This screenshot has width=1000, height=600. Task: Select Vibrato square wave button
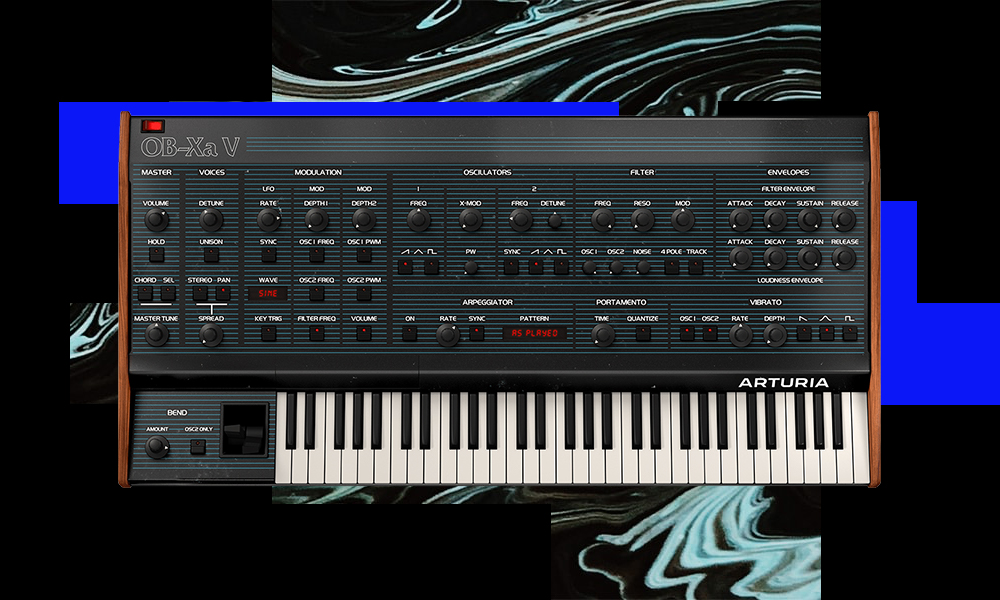coord(849,333)
